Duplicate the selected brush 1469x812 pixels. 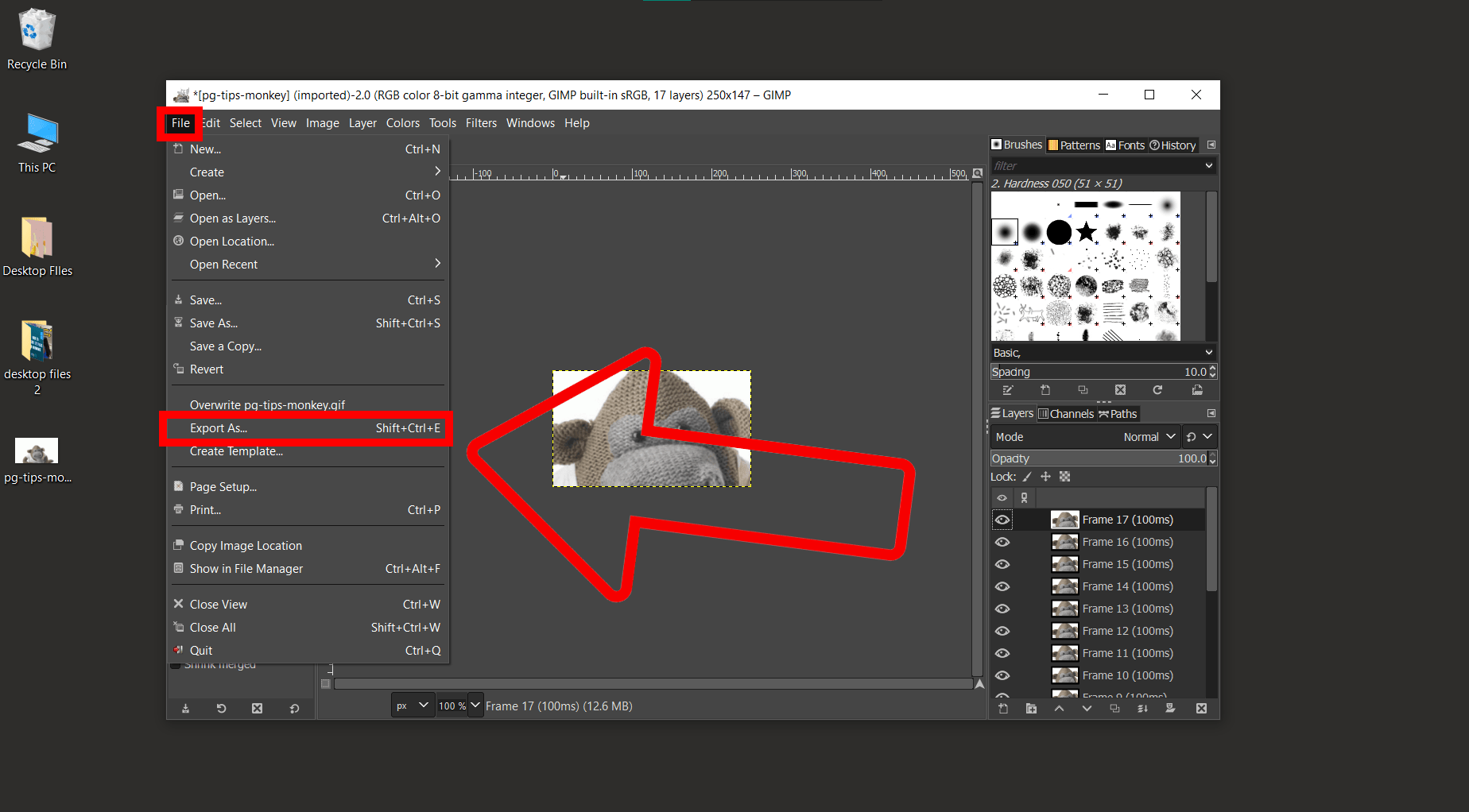pyautogui.click(x=1083, y=390)
